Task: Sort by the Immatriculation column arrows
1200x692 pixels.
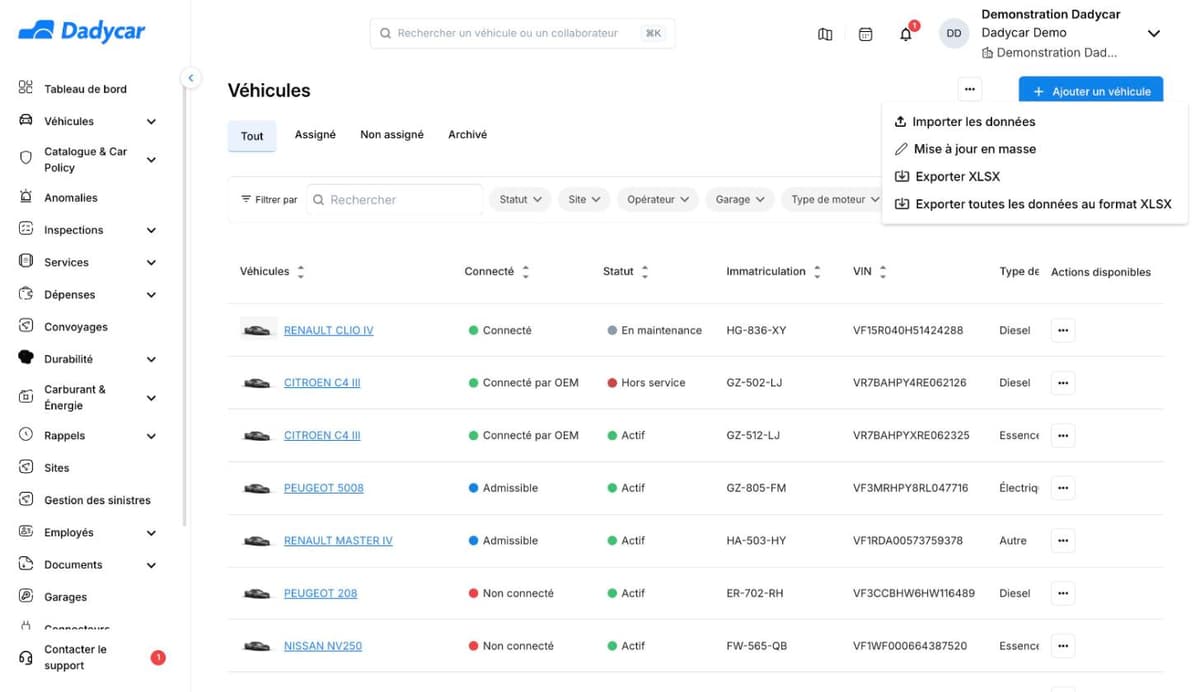Action: [x=817, y=272]
